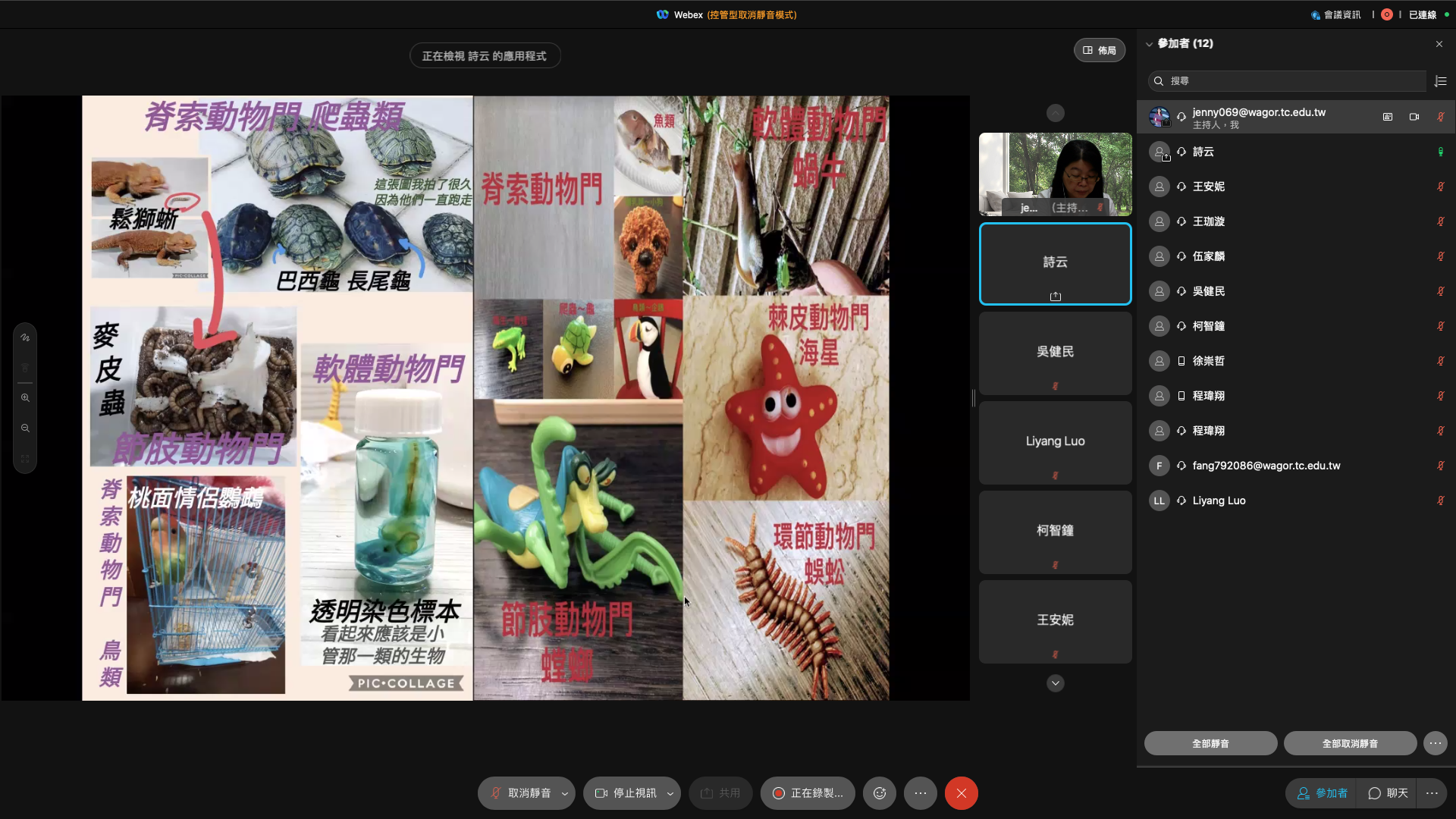Viewport: 1456px width, 819px height.
Task: Click the zoom out magnifier icon
Action: (25, 428)
